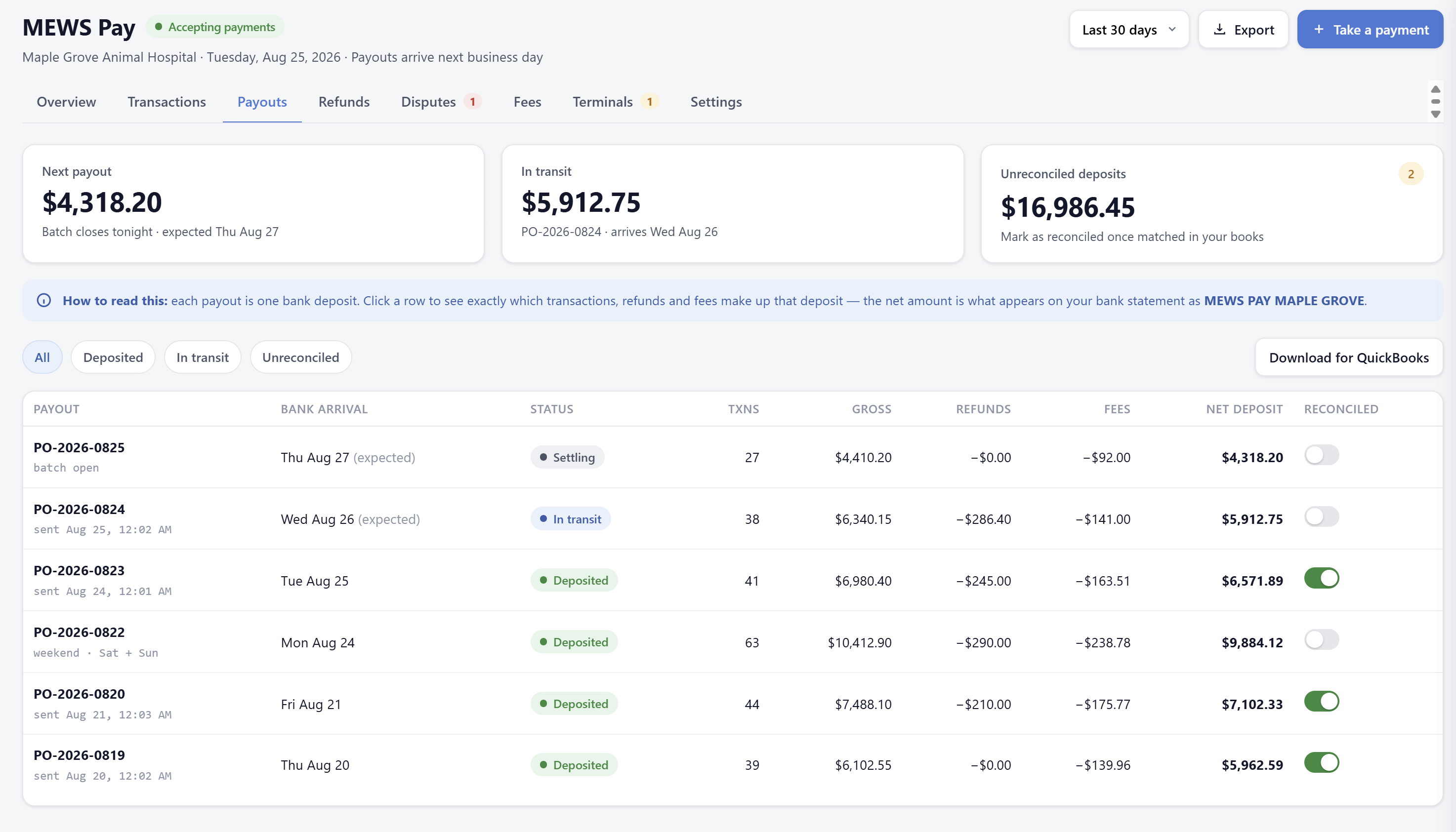
Task: Click the RECONCILED column header
Action: tap(1341, 409)
